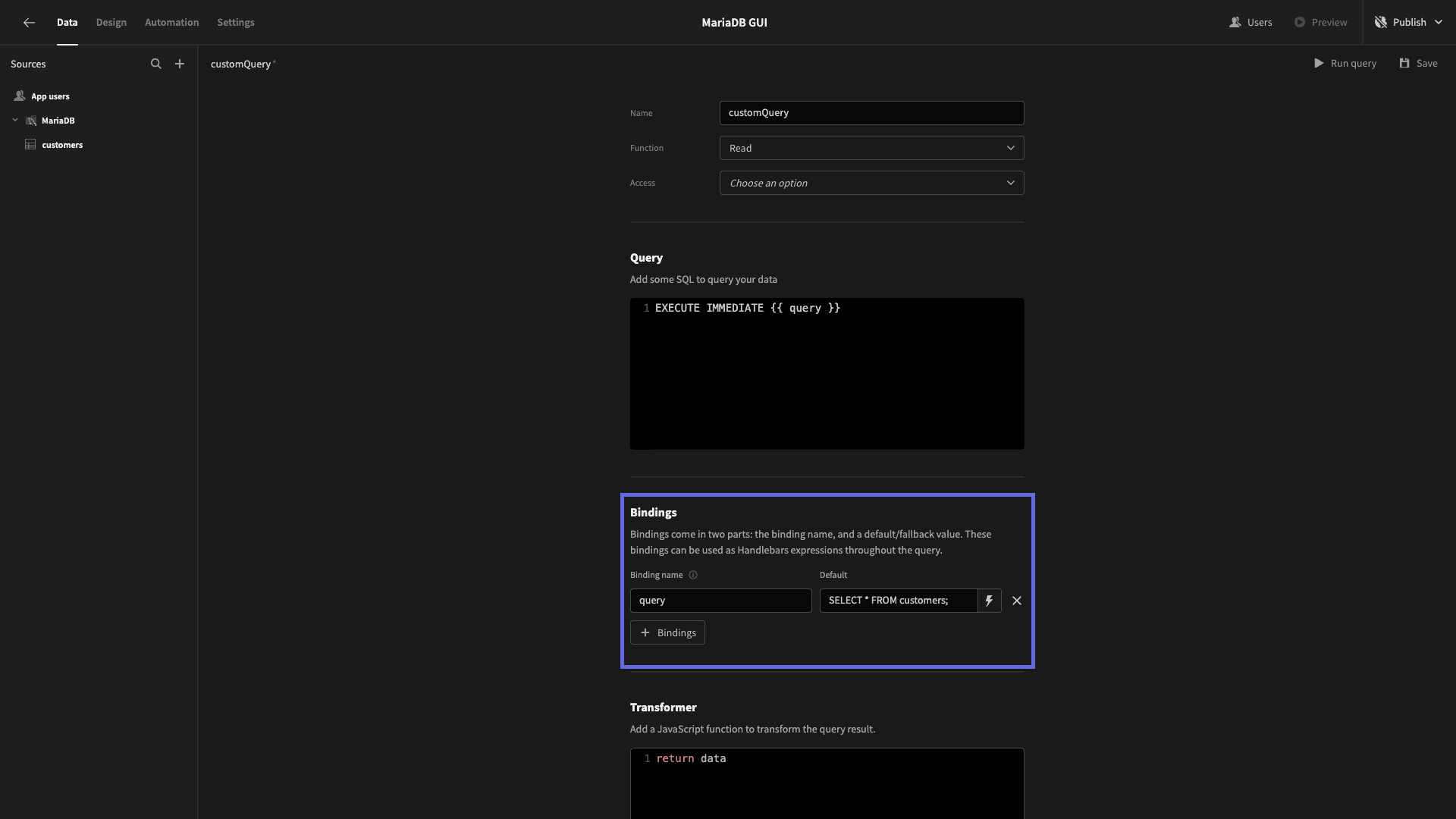Viewport: 1456px width, 819px height.
Task: Open the Access dropdown
Action: pos(871,183)
